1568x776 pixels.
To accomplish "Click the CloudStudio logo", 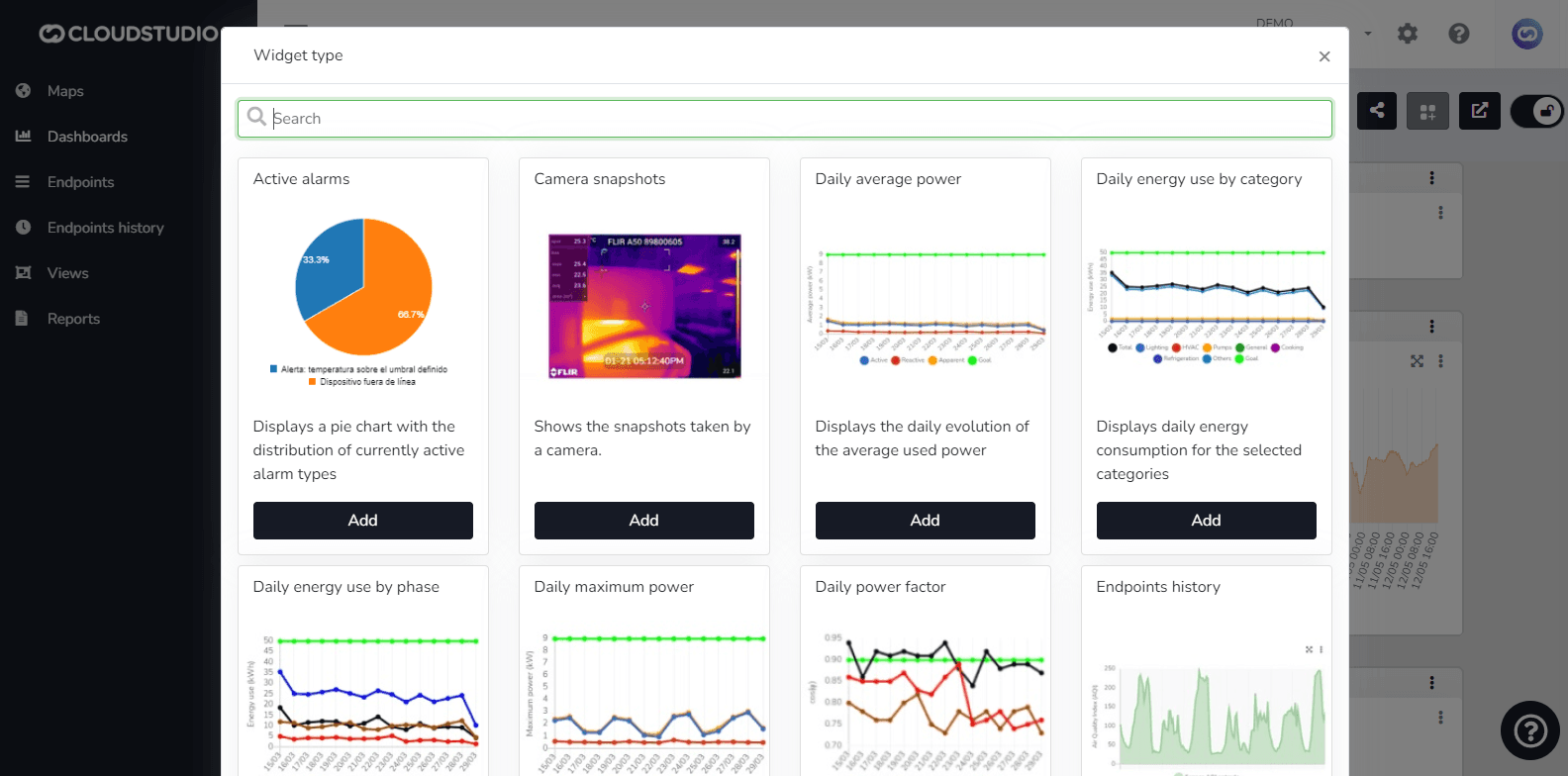I will coord(128,34).
